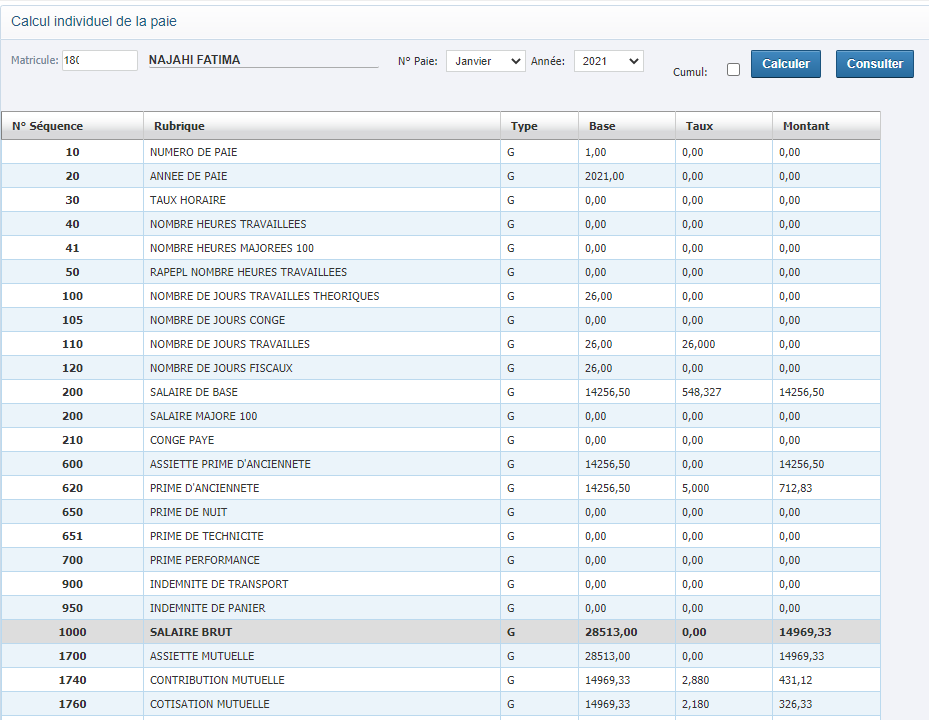Click sequence number 1740

(x=72, y=680)
